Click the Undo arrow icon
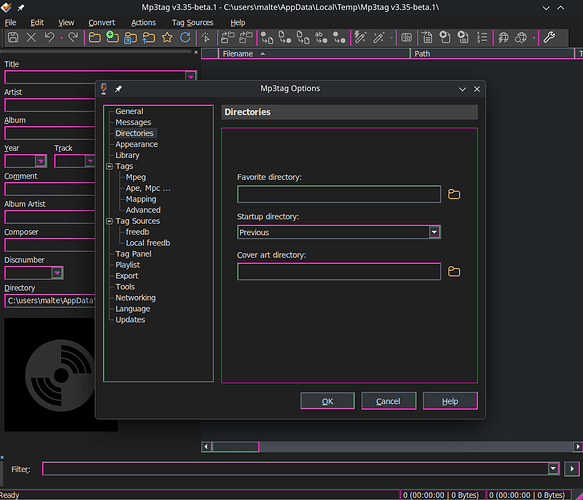 49,38
